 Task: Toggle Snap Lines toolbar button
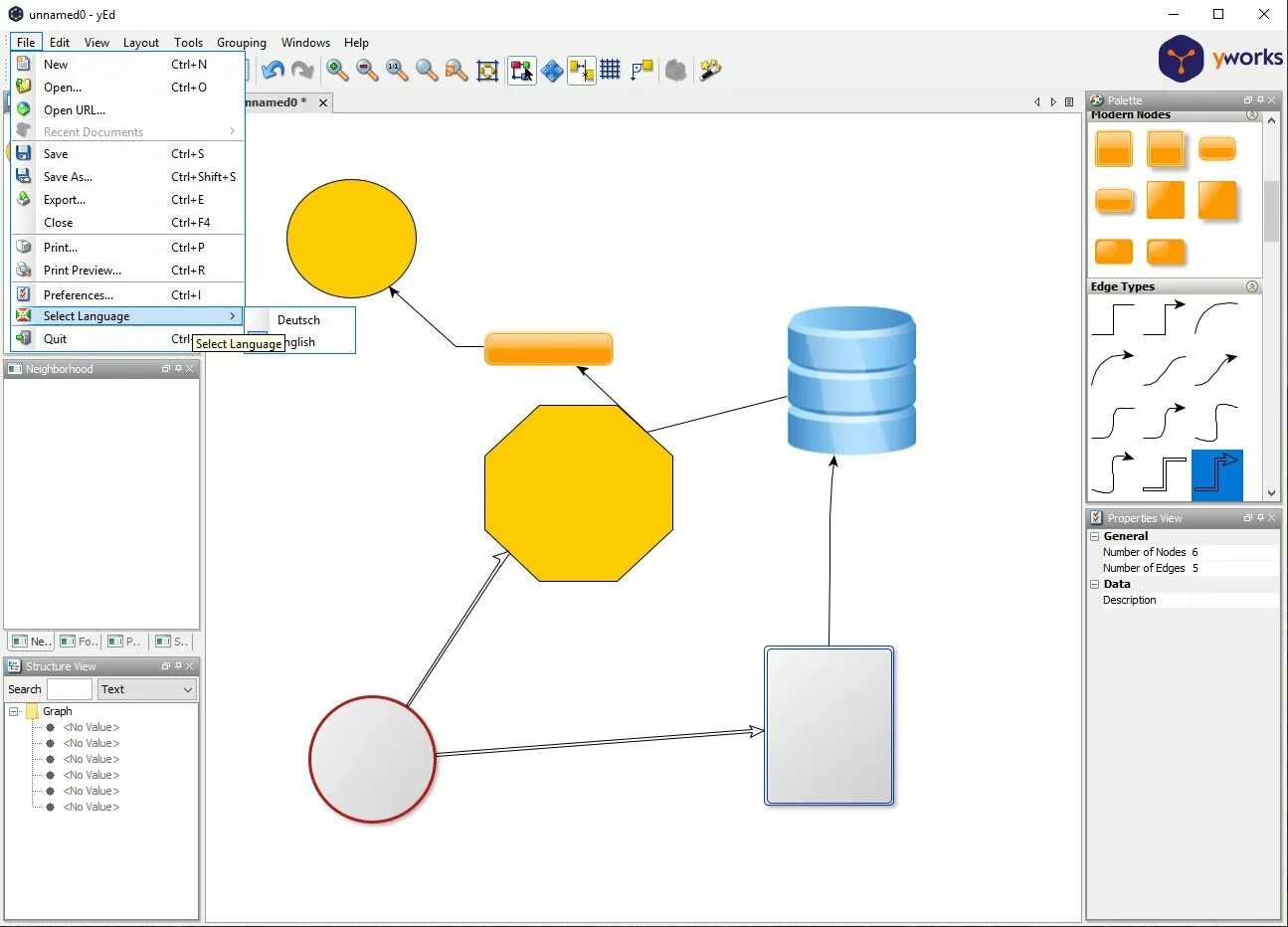point(582,70)
